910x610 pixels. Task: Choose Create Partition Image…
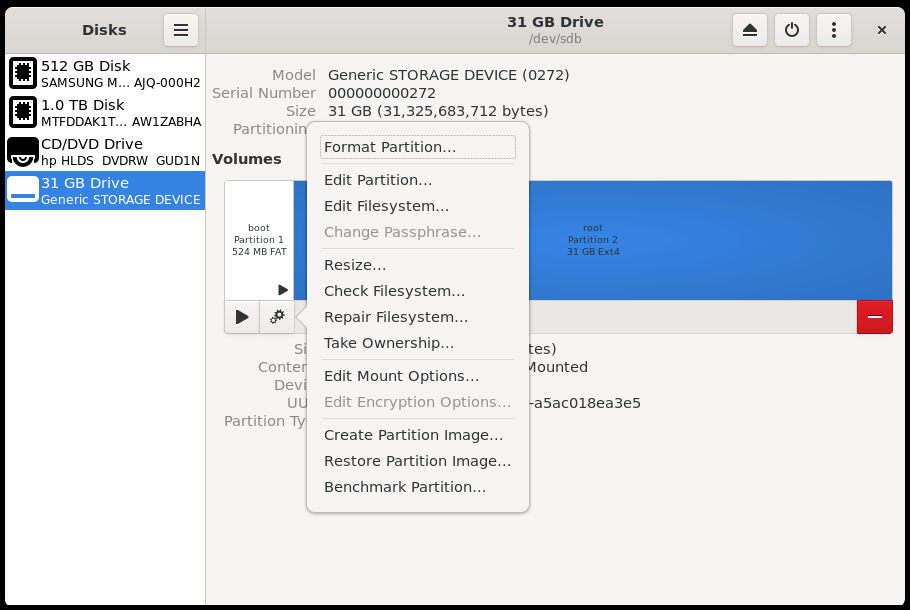[x=413, y=435]
